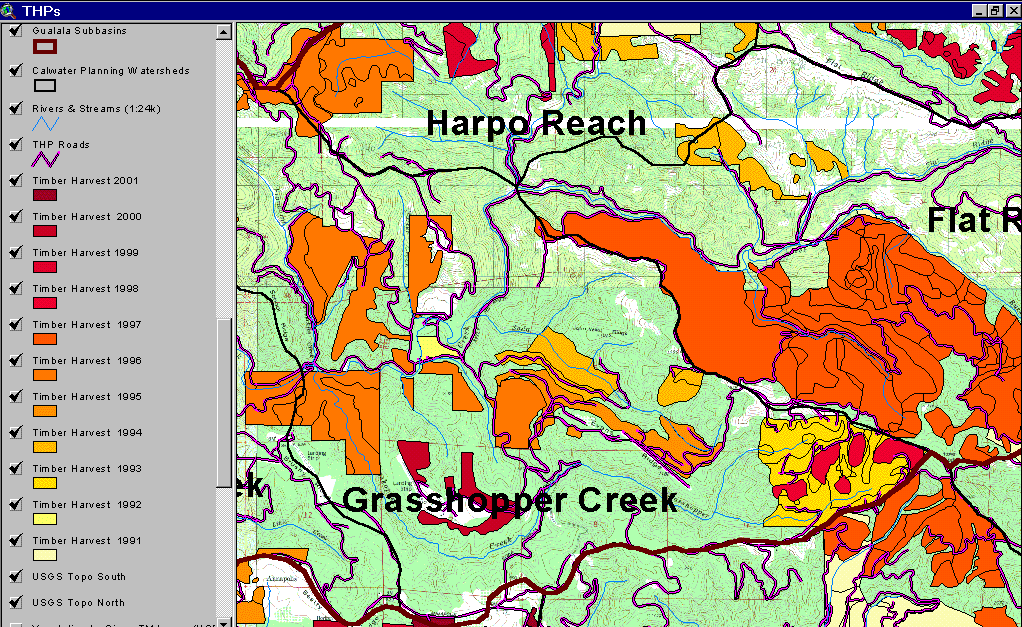This screenshot has width=1022, height=627.
Task: Select the "Timber Harvest 1999" layer name
Action: (85, 252)
